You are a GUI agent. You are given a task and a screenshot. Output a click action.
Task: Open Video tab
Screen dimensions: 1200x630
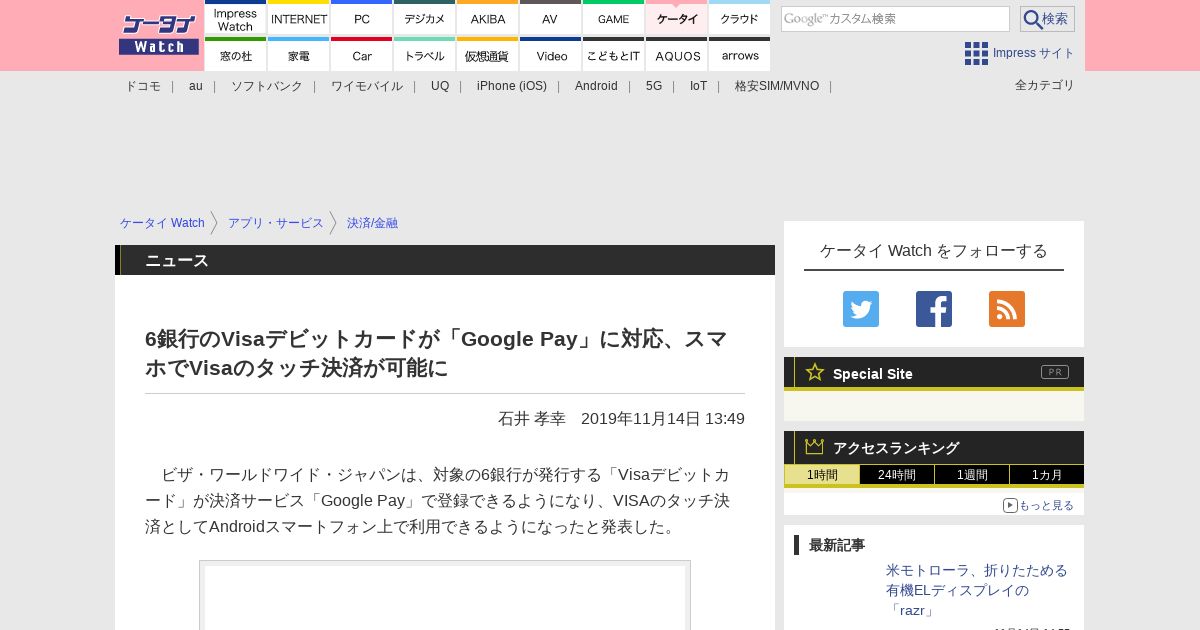(551, 55)
